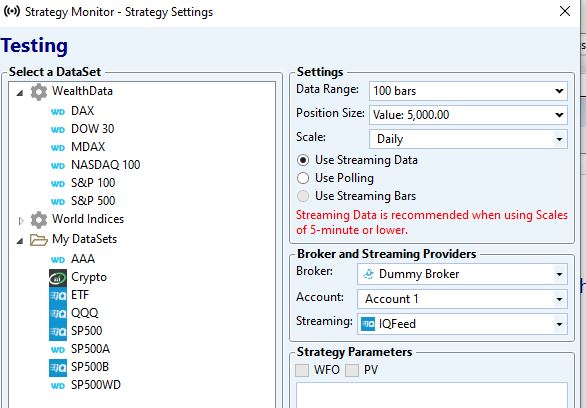Open the Streaming provider dropdown
The height and width of the screenshot is (408, 586).
pyautogui.click(x=559, y=324)
